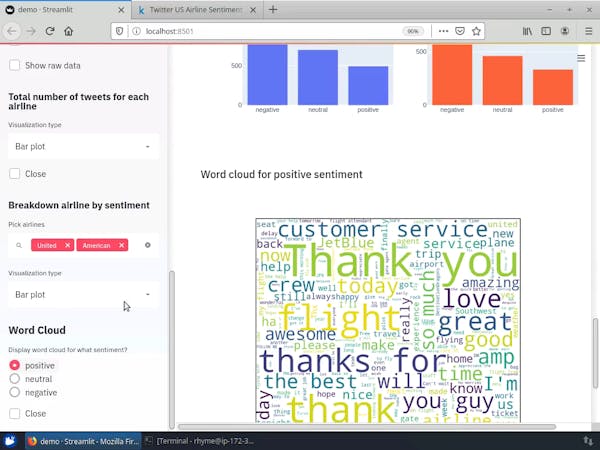
Task: Click the main page vertical scrollbar
Action: [595, 353]
